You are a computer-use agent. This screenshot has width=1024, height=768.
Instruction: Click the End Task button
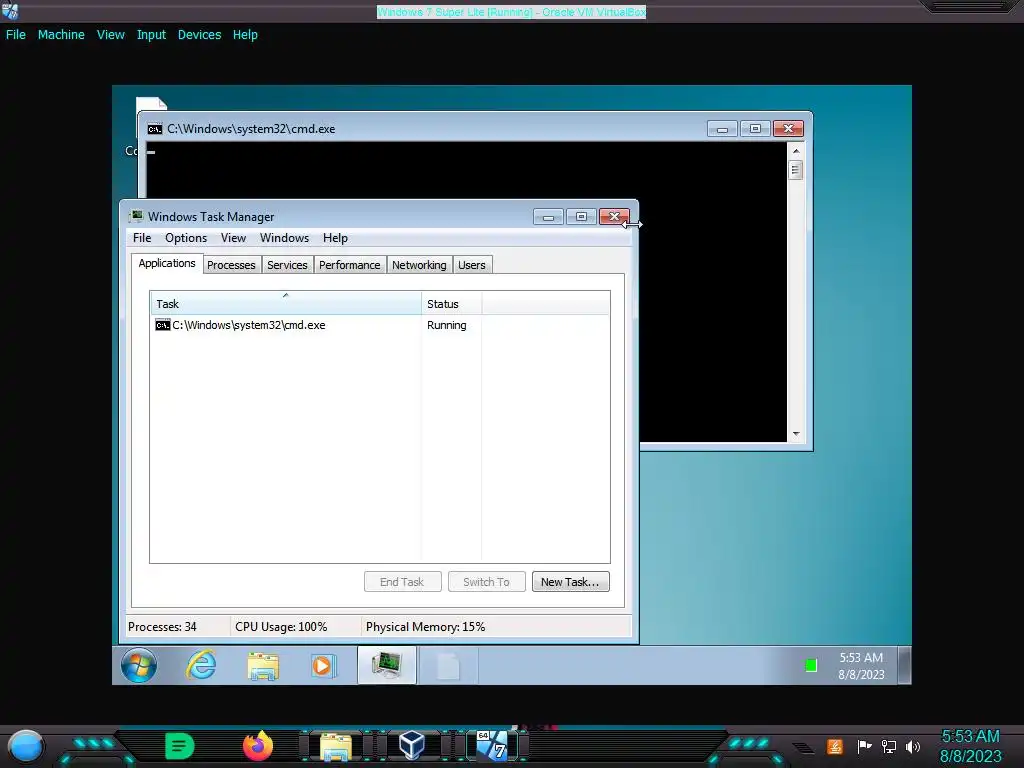[402, 582]
